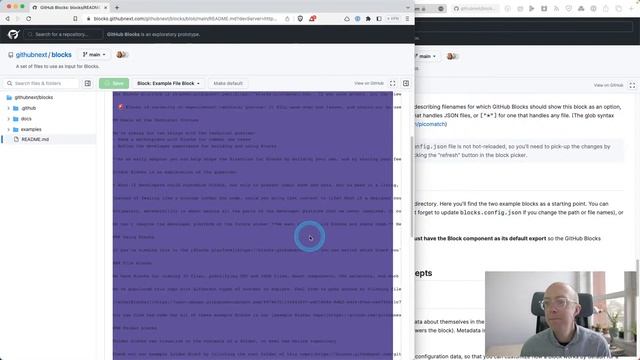640x360 pixels.
Task: Click the avatar in back window header
Action: tap(451, 56)
